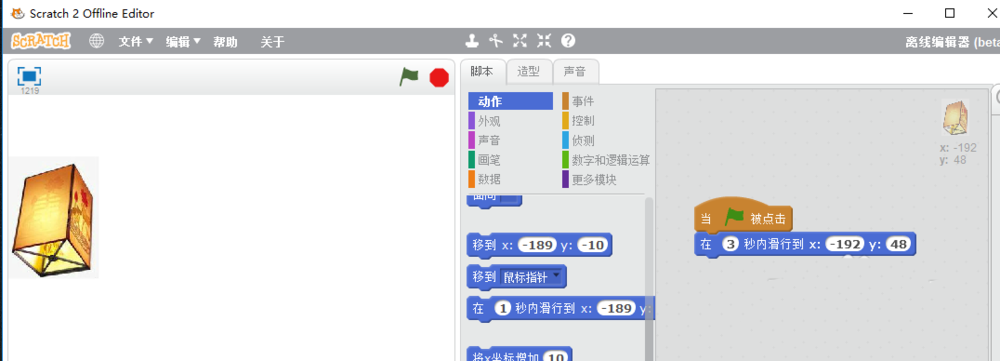Edit x value -189 in palette glide block

[x=615, y=309]
